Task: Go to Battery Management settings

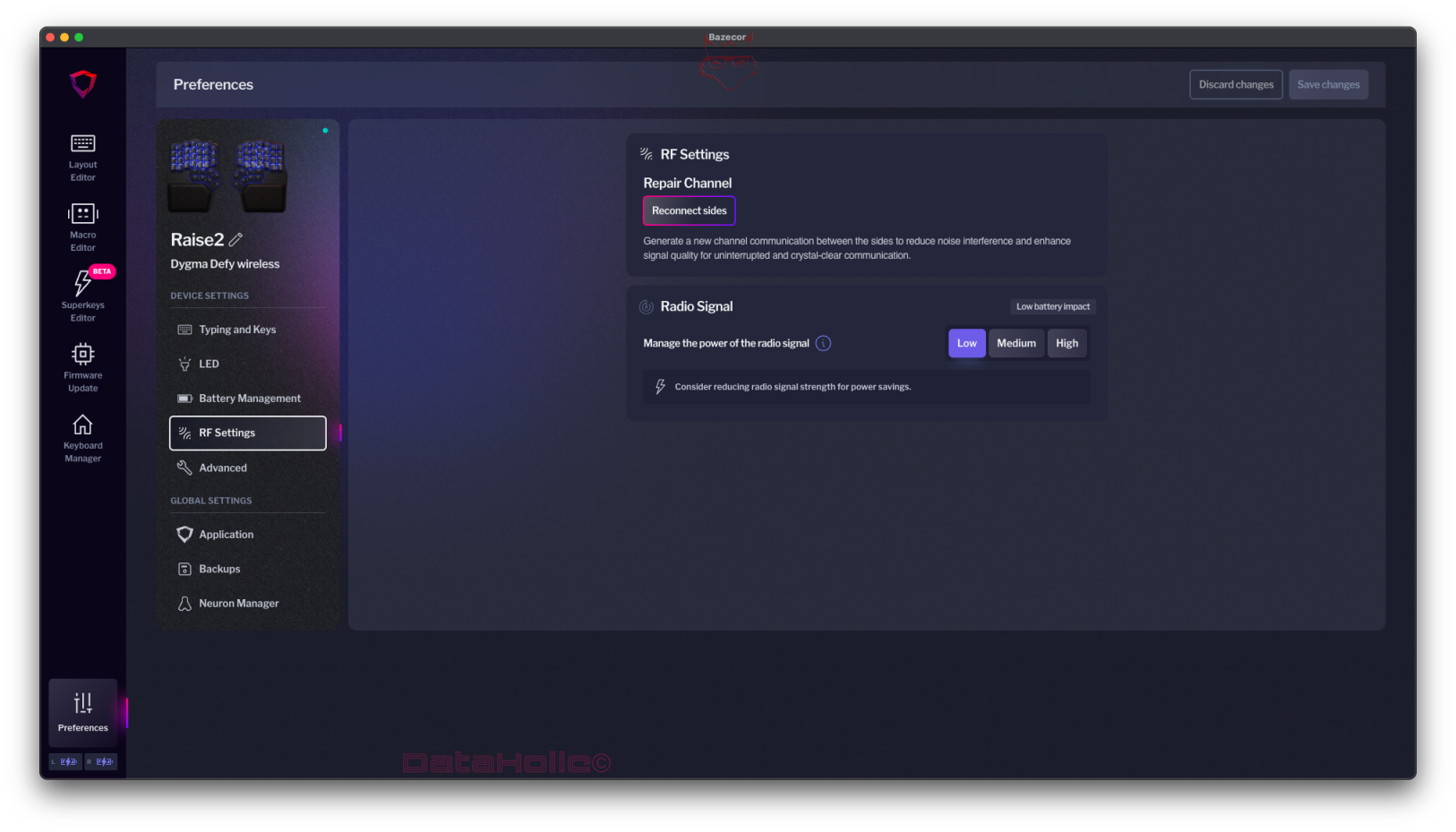Action: point(249,399)
